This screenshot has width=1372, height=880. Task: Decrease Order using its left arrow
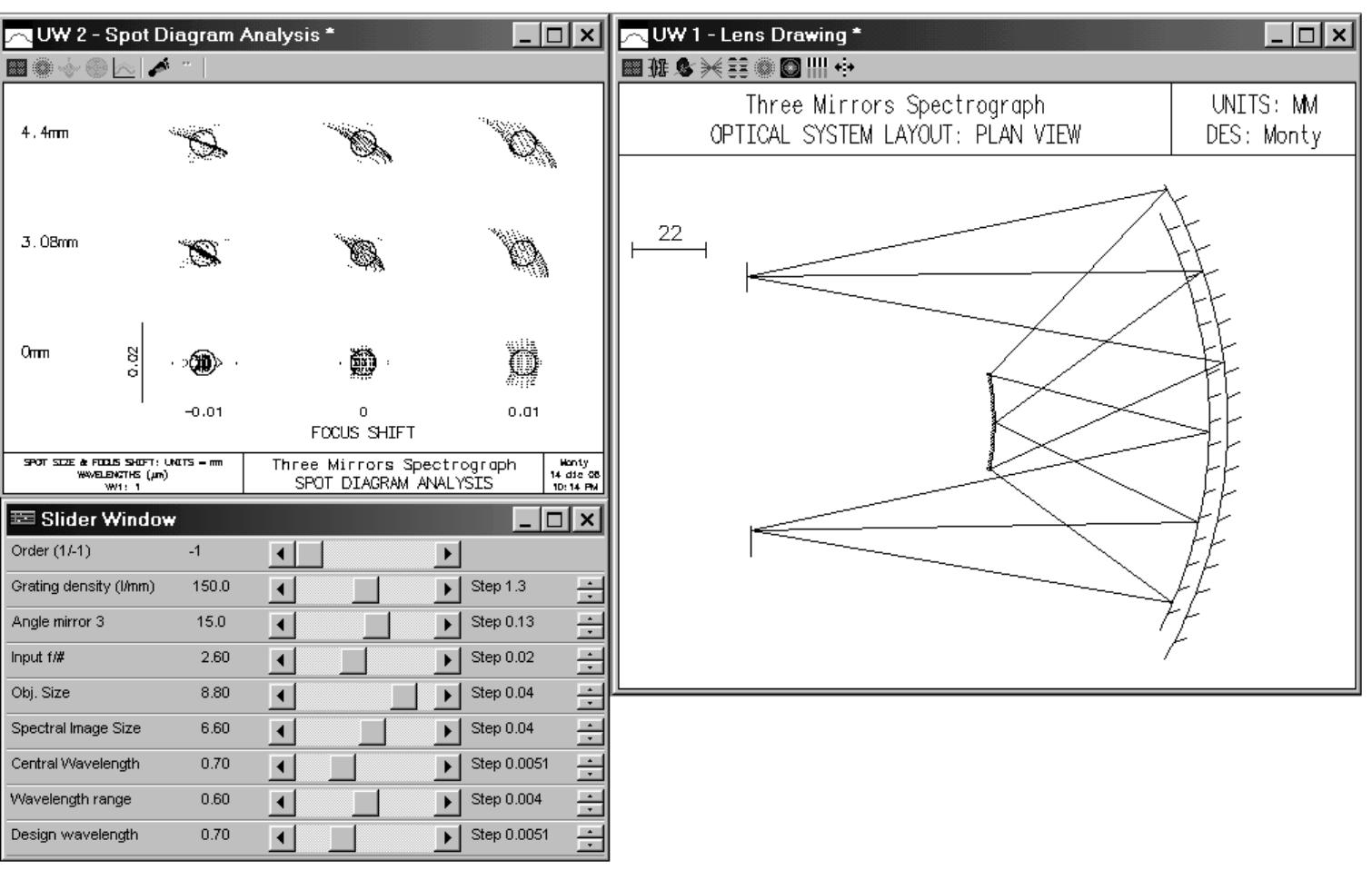(283, 553)
